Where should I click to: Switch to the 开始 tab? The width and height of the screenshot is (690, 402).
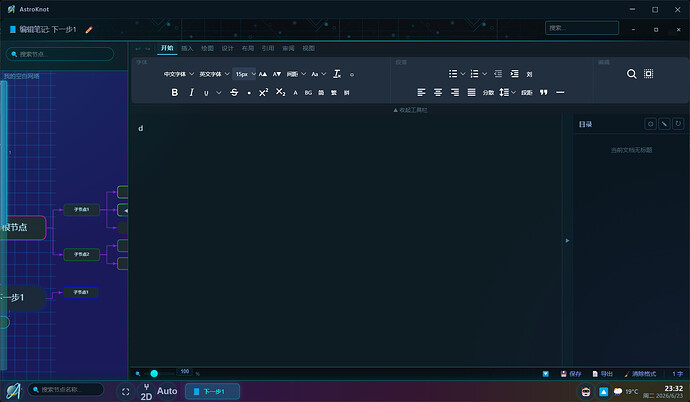167,48
